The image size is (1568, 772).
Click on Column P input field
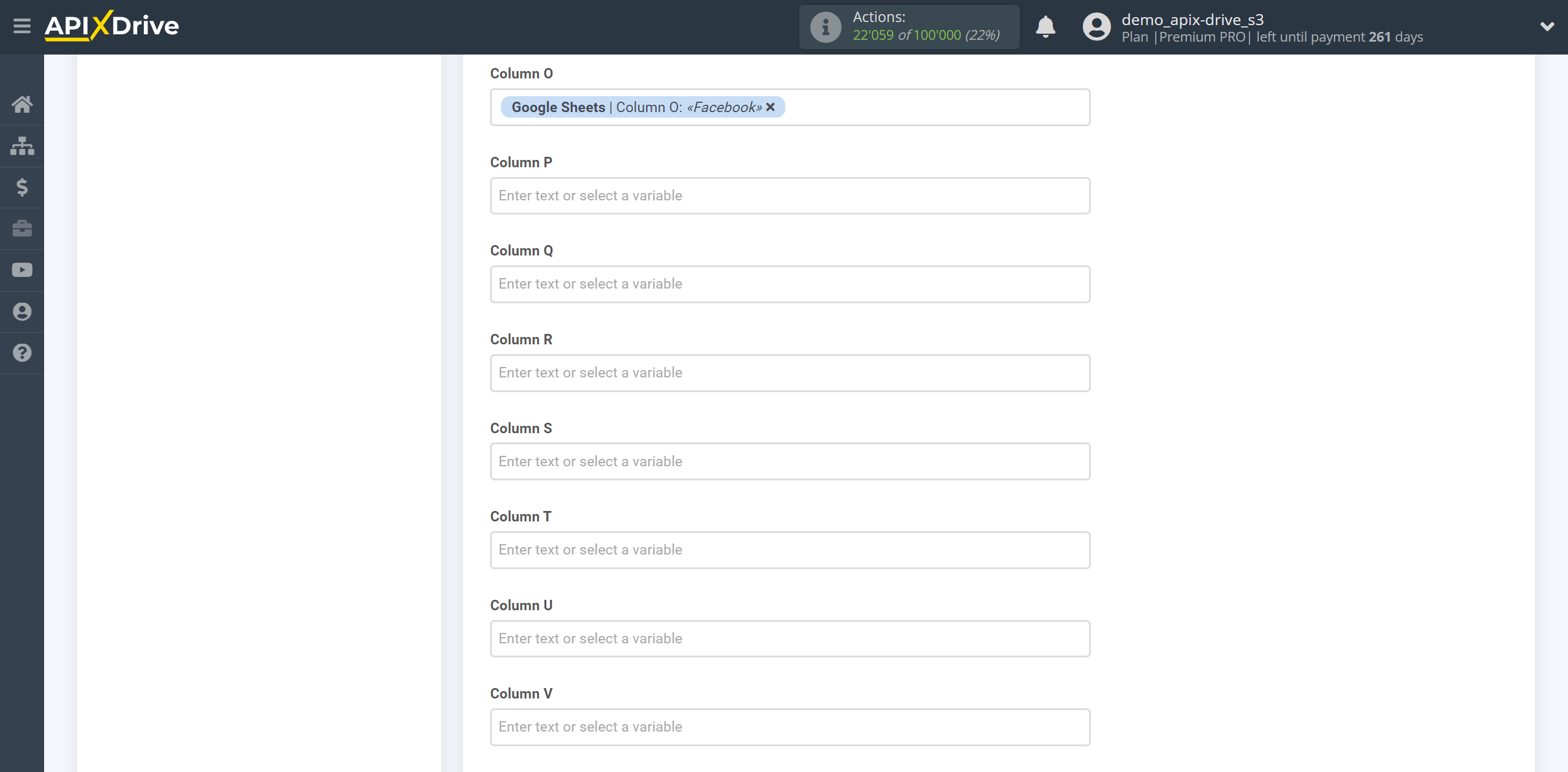[789, 195]
